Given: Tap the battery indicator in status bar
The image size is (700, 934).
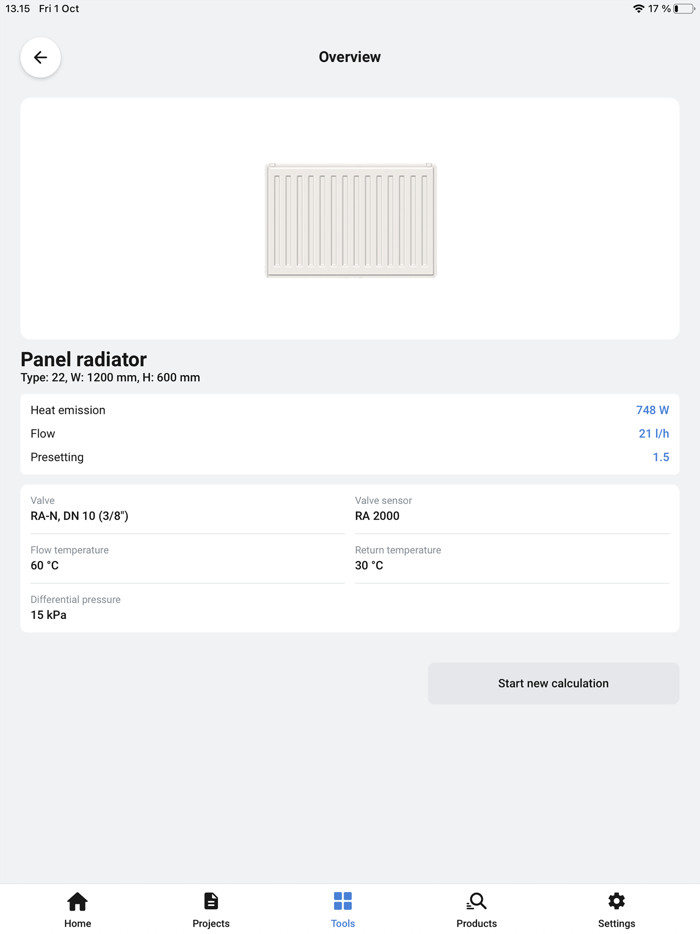Looking at the screenshot, I should pos(682,8).
